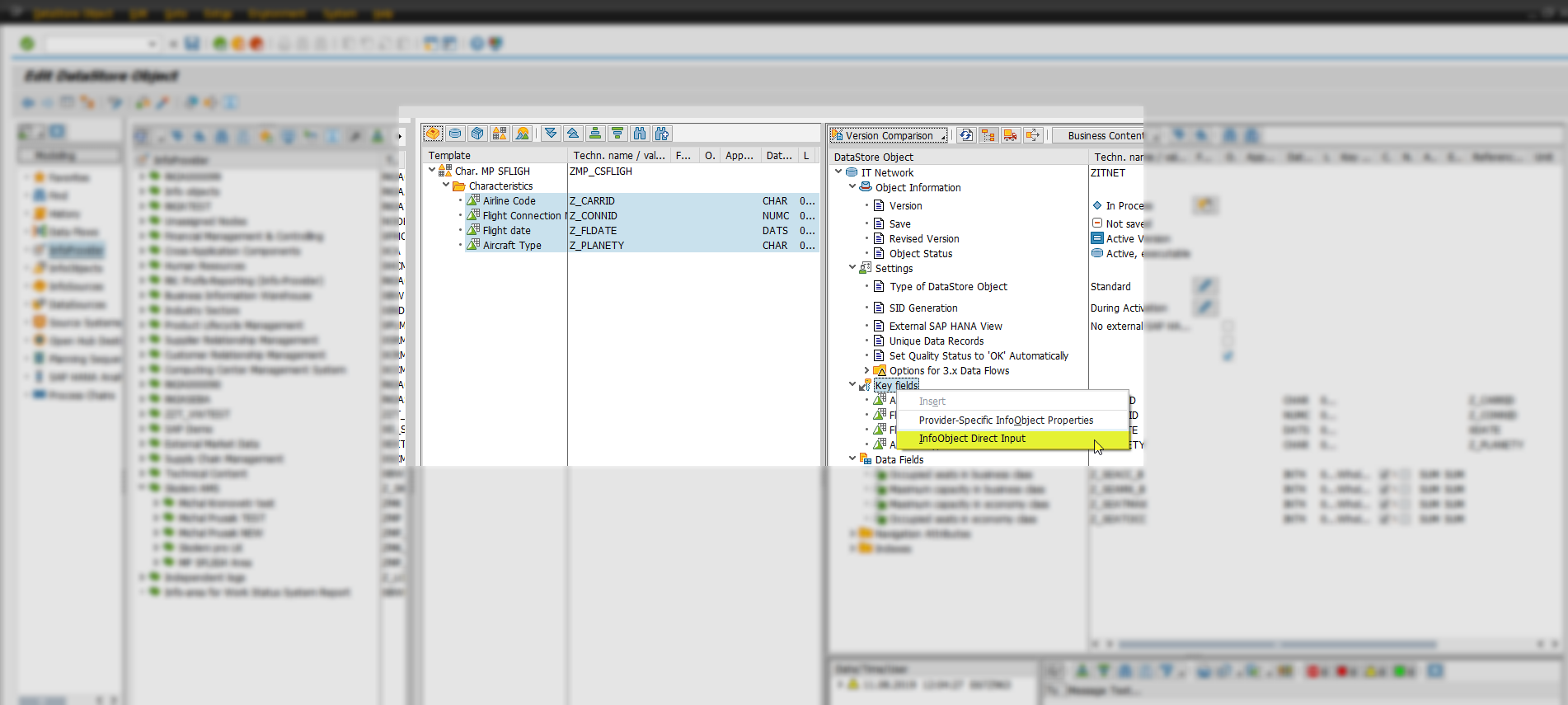
Task: Select Provider-Specific InfoObject Properties menu entry
Action: click(1006, 421)
